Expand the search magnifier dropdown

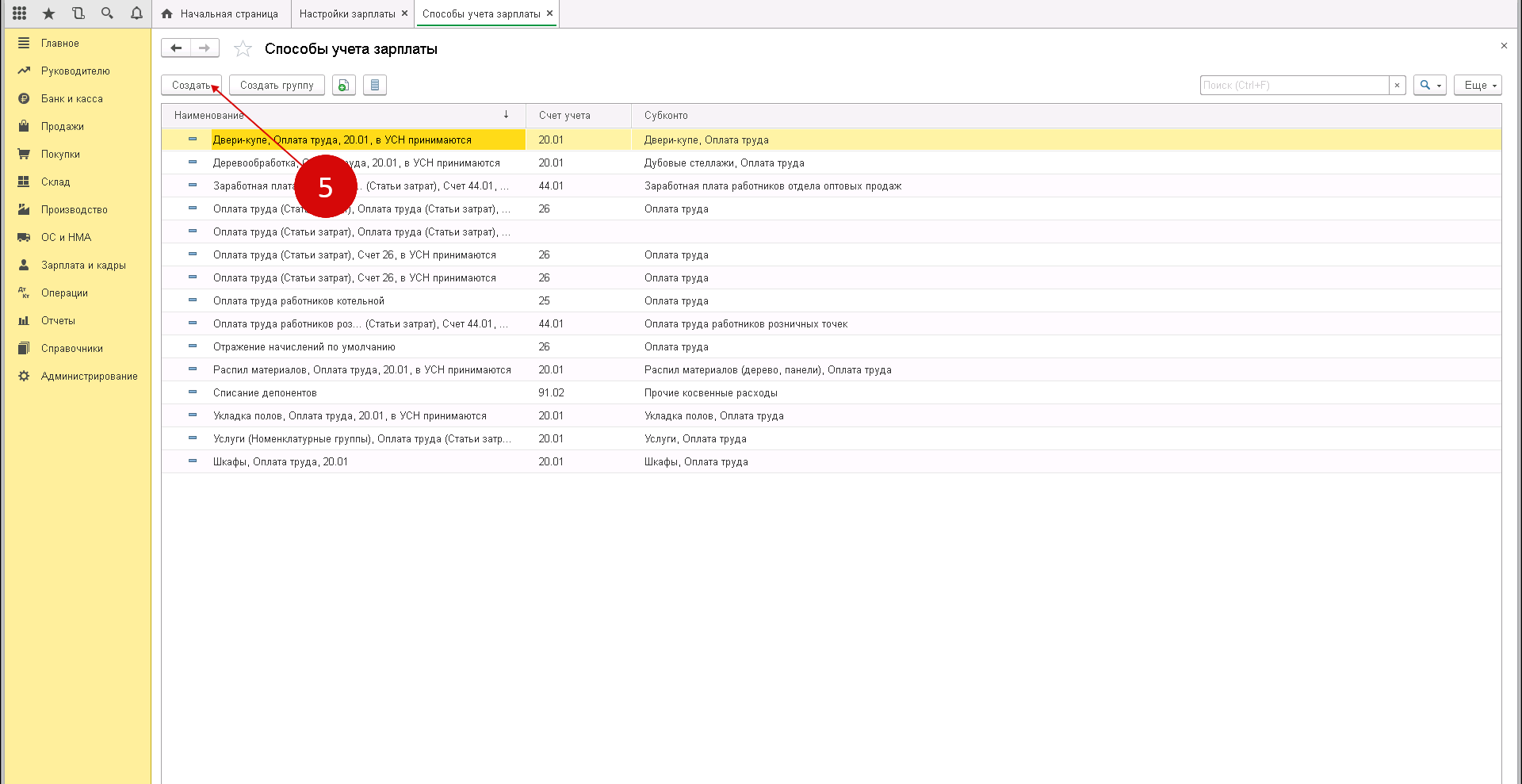click(1429, 85)
